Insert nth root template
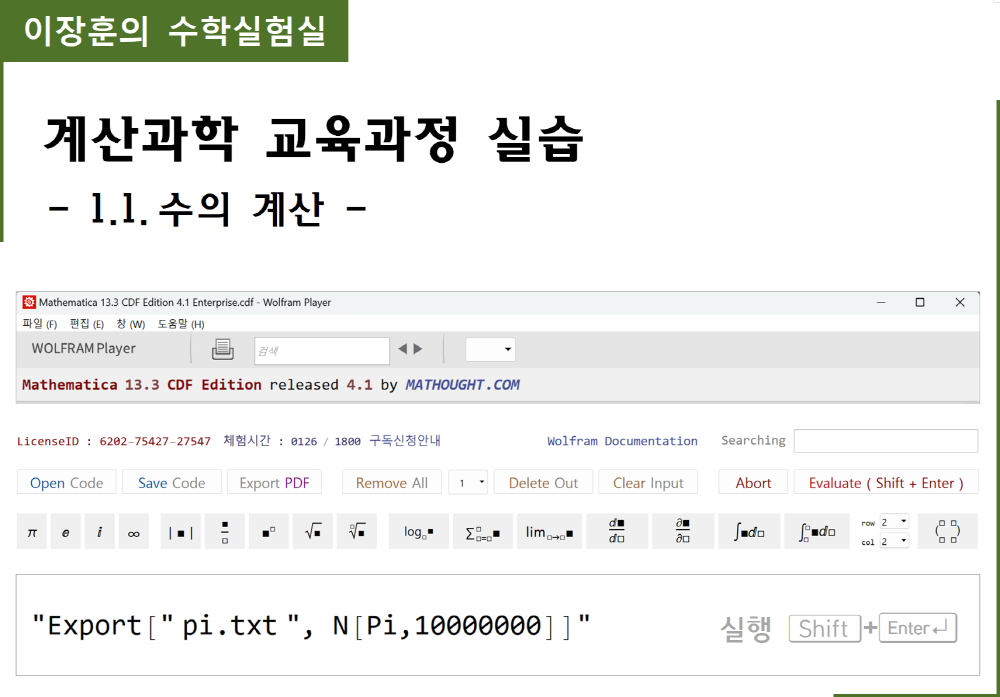Screen dimensions: 1000x697 point(357,532)
